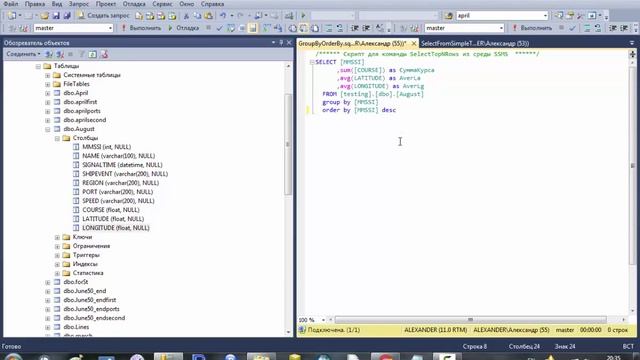The height and width of the screenshot is (360, 640).
Task: Expand the dbo.April table node
Action: tap(48, 93)
